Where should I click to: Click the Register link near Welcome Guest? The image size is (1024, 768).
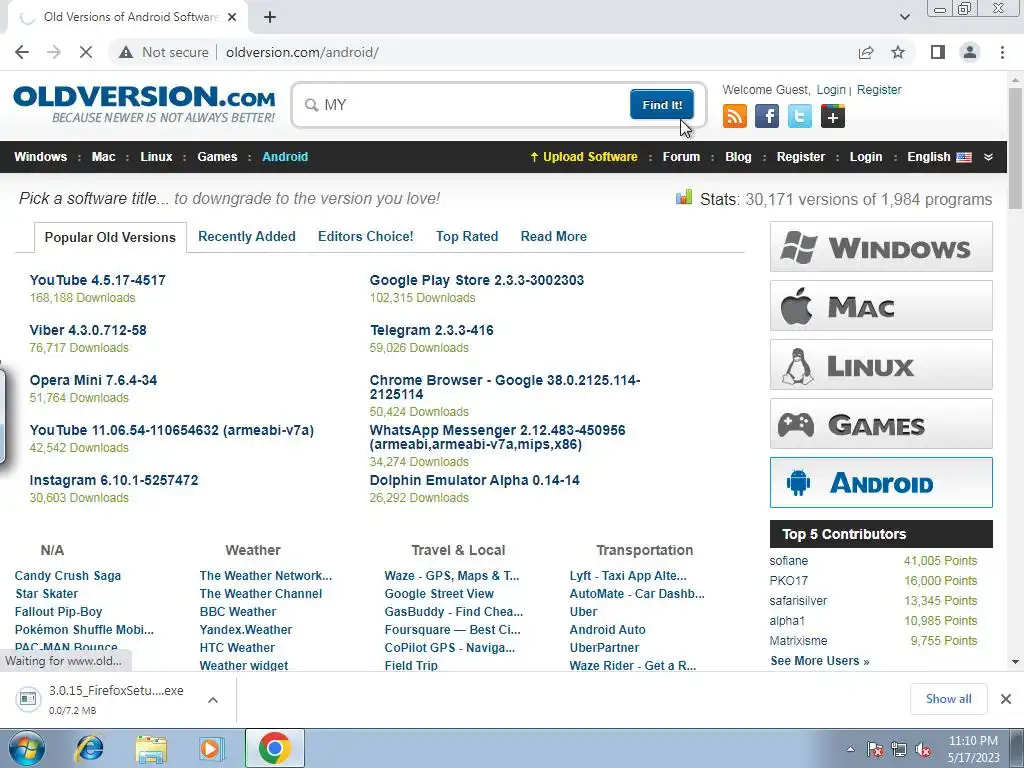[879, 90]
